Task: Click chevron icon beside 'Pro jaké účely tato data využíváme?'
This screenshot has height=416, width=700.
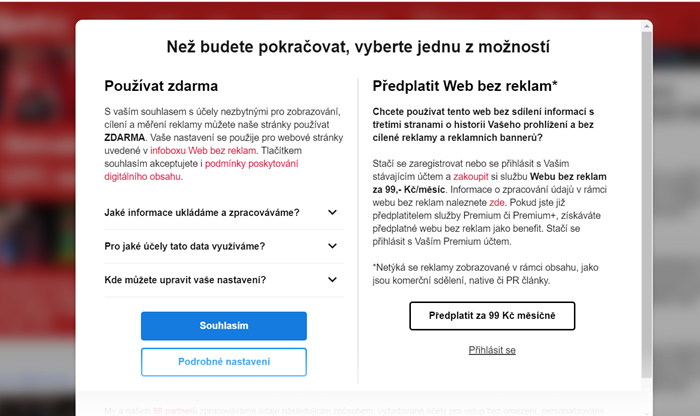Action: (332, 246)
